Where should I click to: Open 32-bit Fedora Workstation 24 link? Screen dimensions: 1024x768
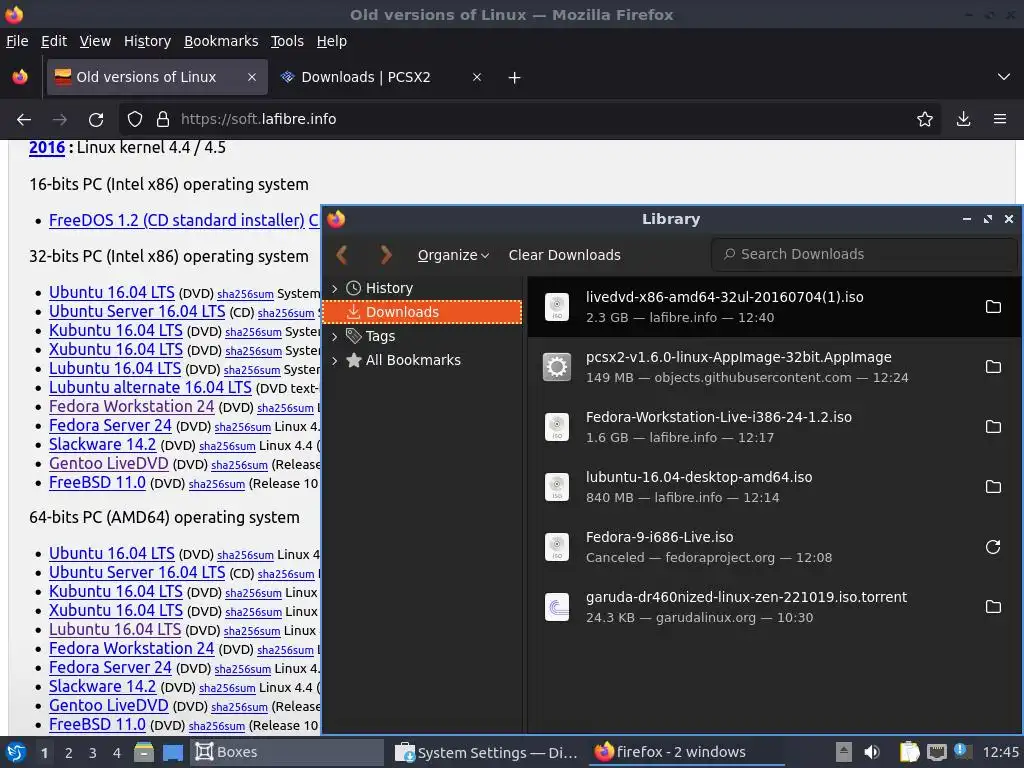point(131,406)
